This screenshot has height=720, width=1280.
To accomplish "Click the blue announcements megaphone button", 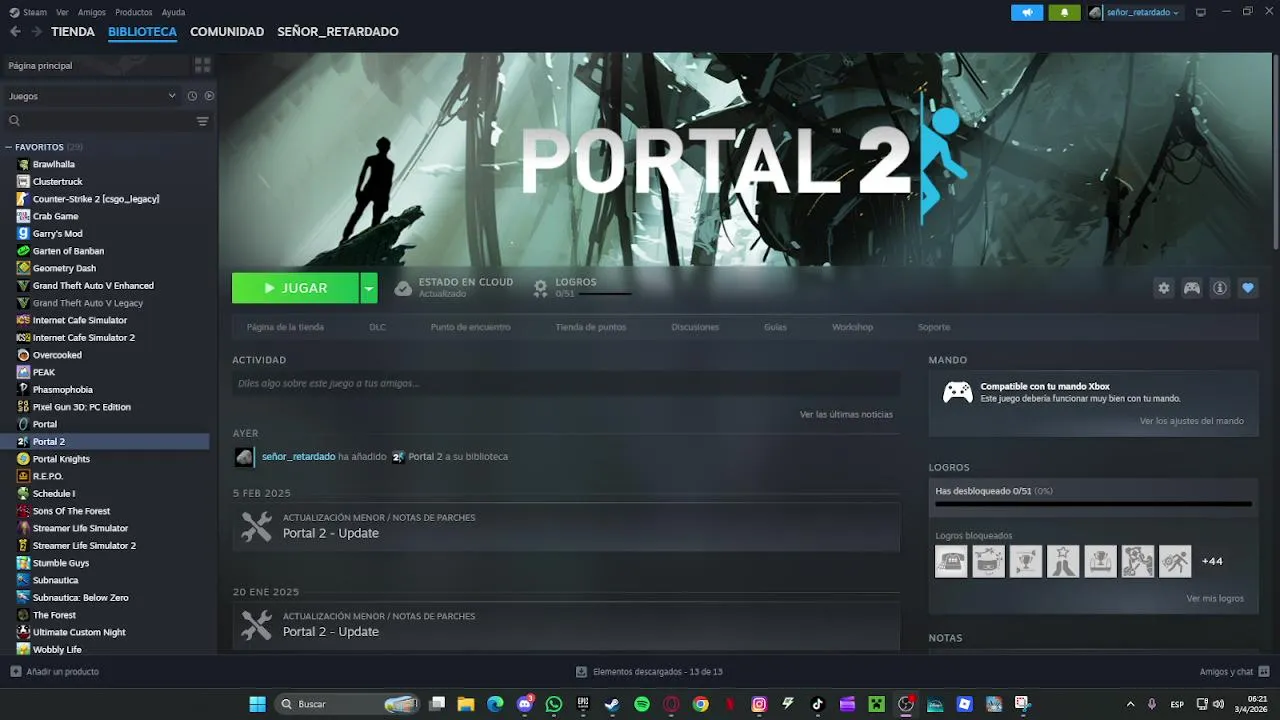I will point(1027,12).
